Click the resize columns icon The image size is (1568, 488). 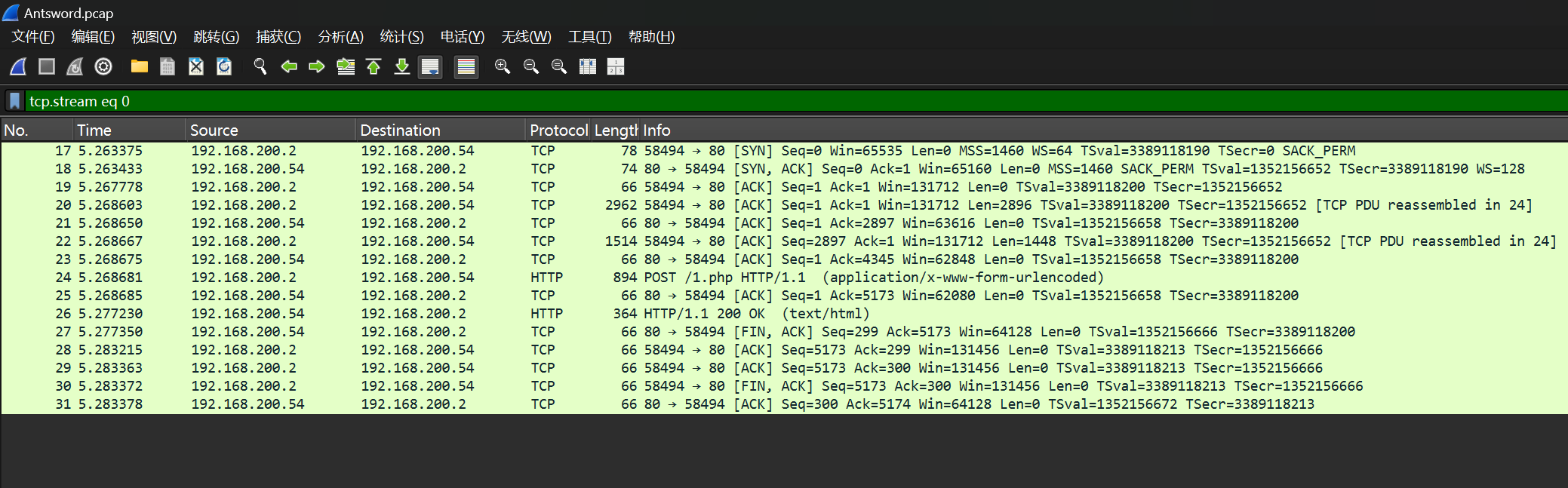(x=588, y=67)
